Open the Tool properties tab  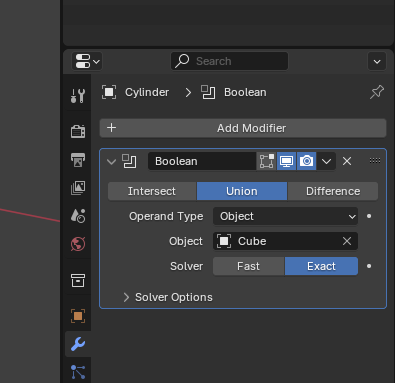[x=78, y=95]
